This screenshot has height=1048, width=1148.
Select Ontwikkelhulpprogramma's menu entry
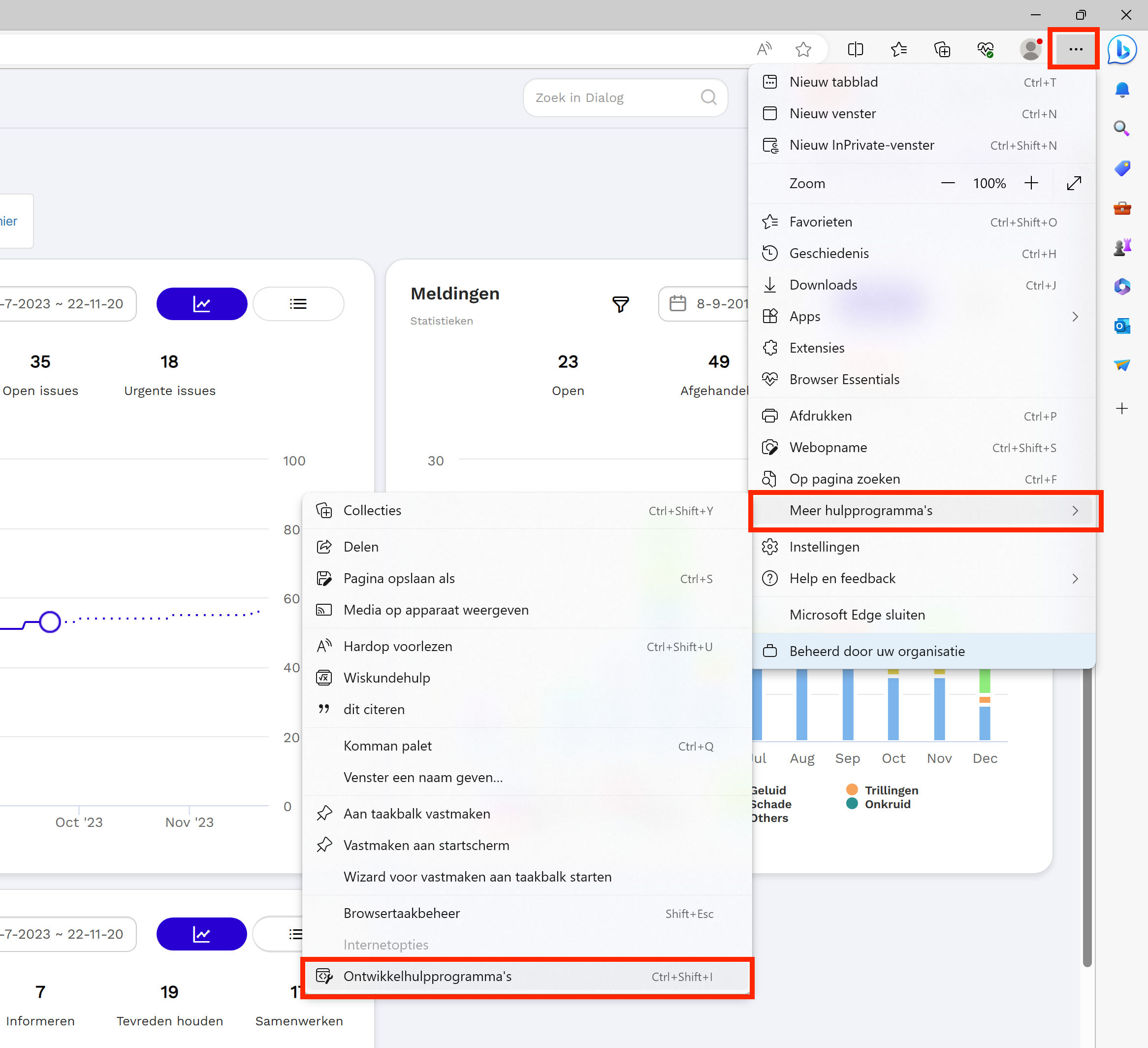click(x=527, y=977)
